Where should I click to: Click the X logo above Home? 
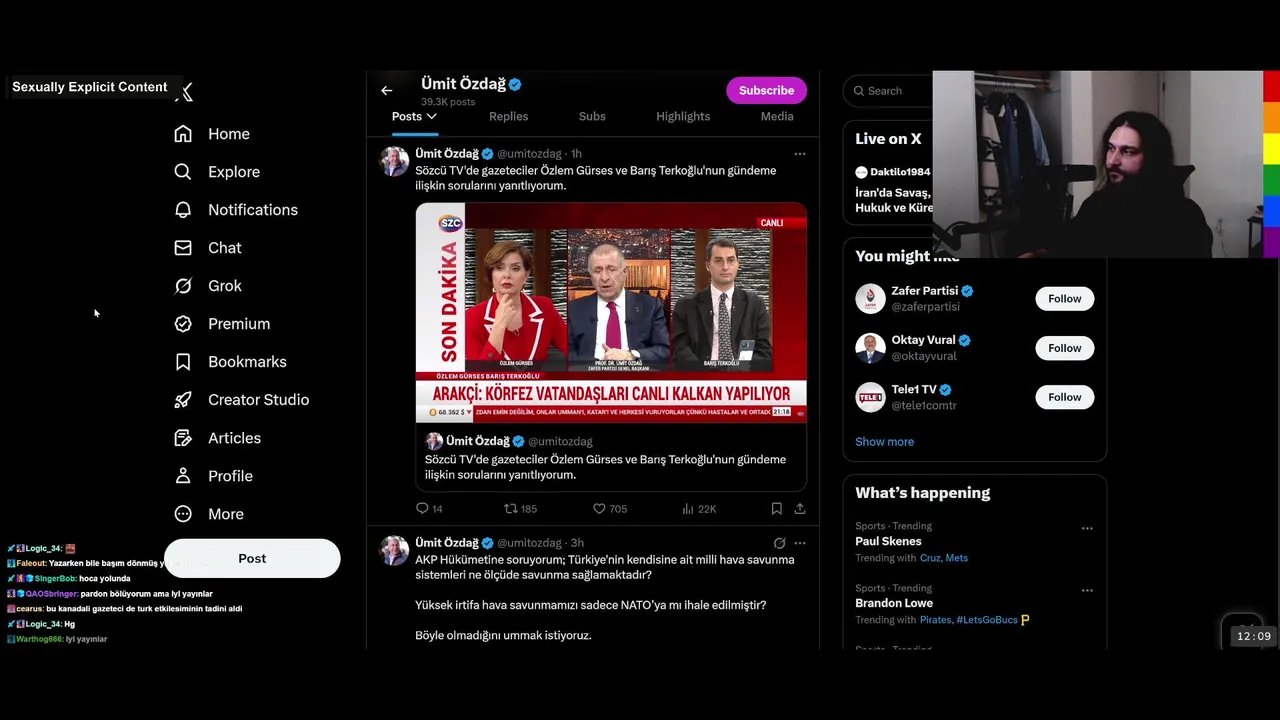tap(184, 92)
